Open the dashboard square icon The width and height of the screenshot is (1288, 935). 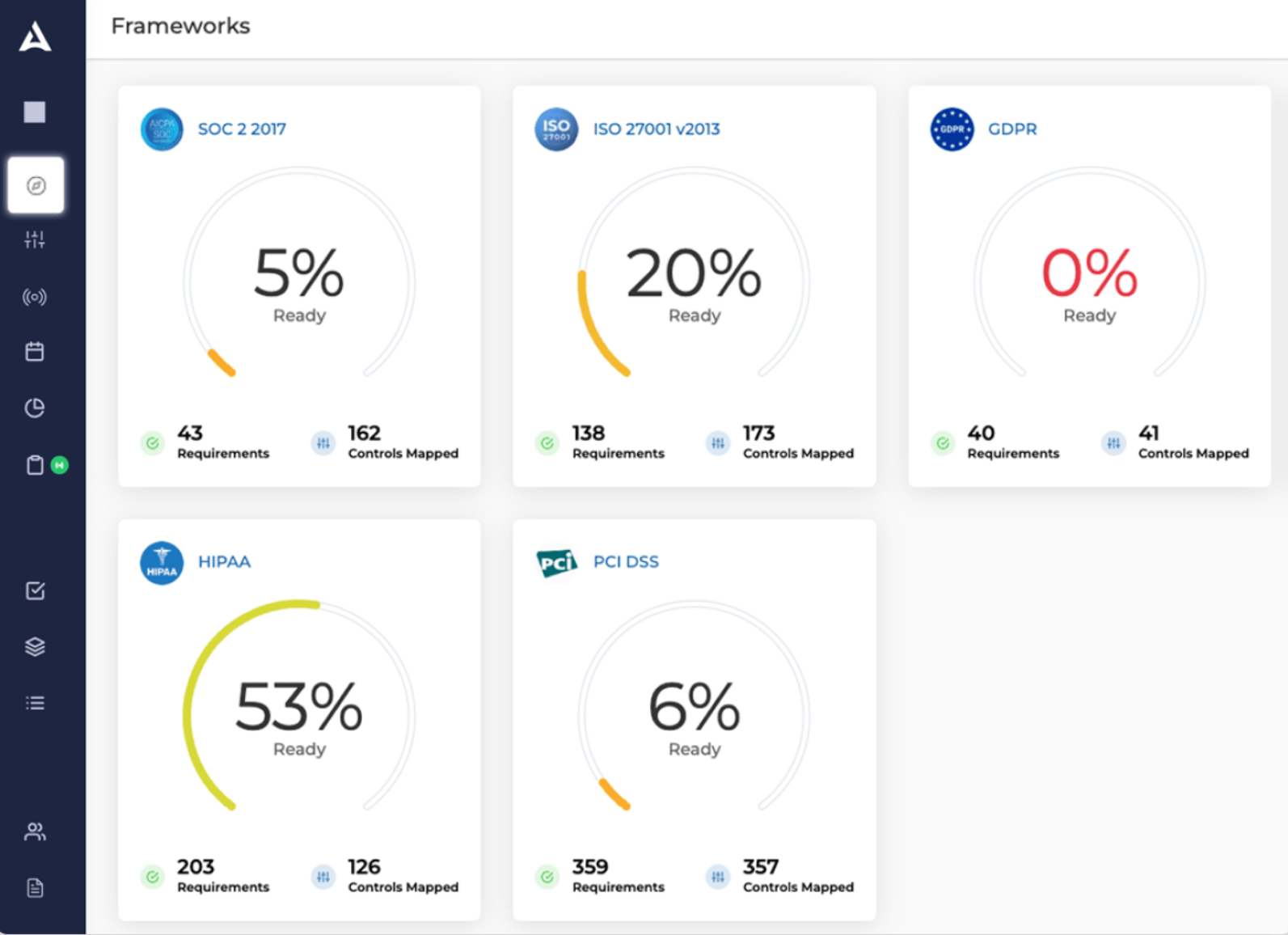click(35, 112)
